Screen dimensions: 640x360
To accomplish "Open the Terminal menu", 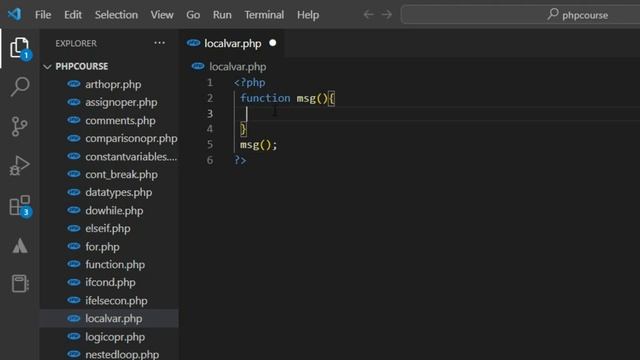I will [x=264, y=15].
